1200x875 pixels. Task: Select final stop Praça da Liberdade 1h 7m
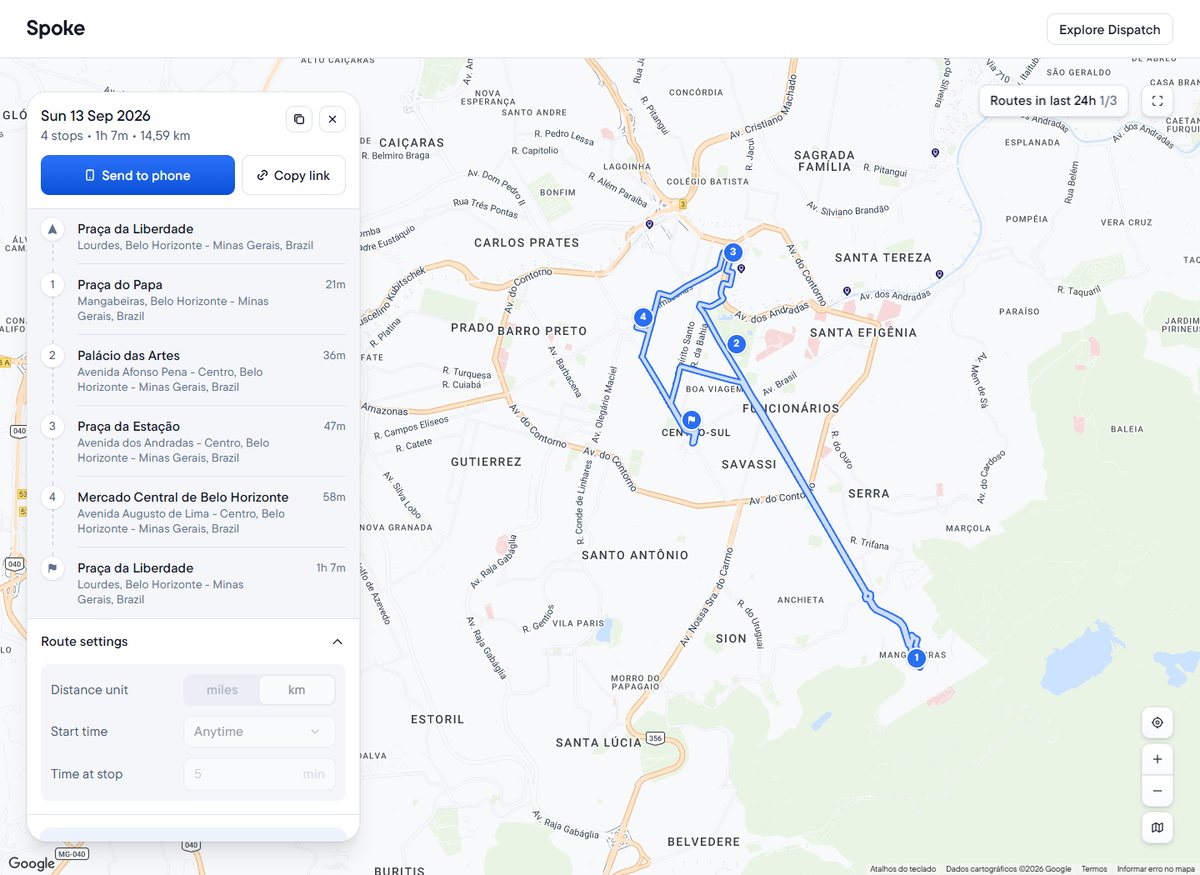tap(193, 584)
